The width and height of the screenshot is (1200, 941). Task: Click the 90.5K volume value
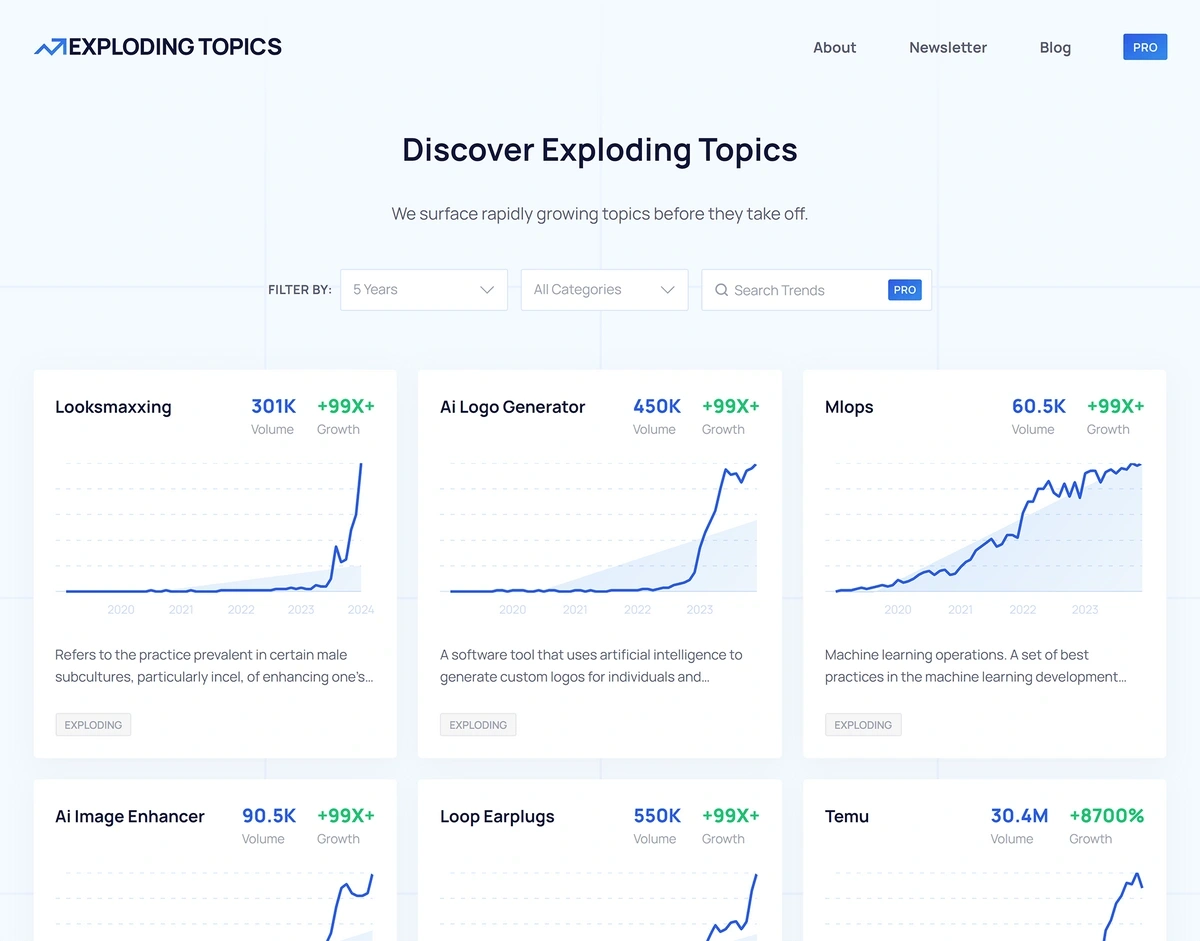(269, 815)
